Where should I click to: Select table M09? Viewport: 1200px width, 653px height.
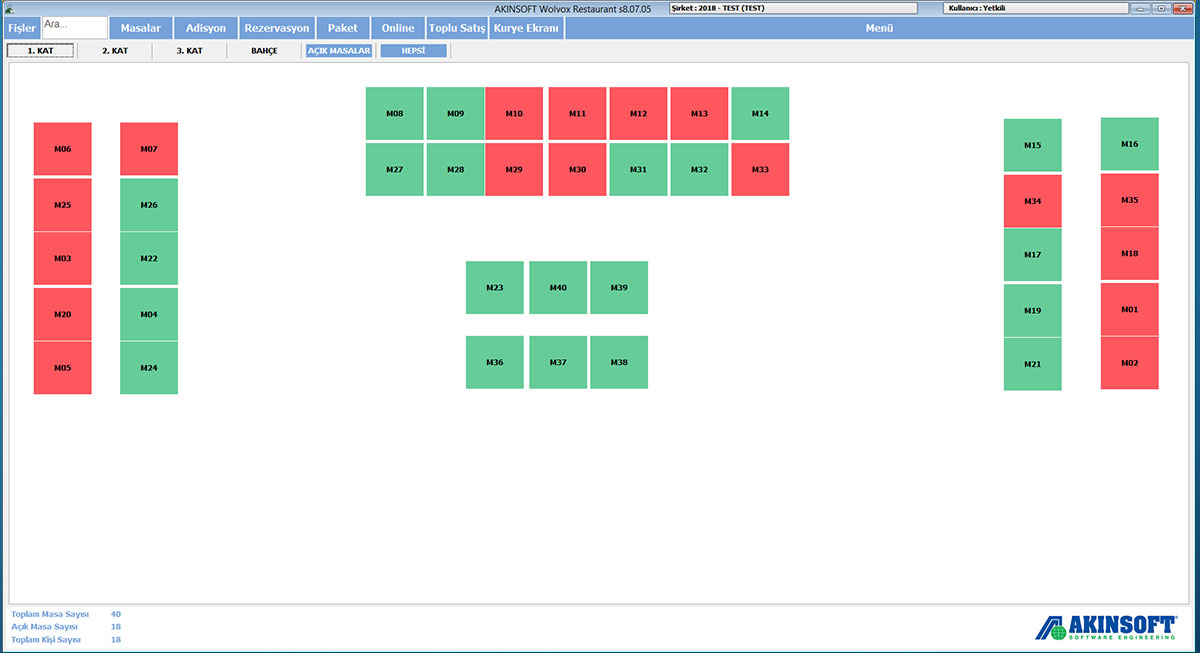pos(456,114)
